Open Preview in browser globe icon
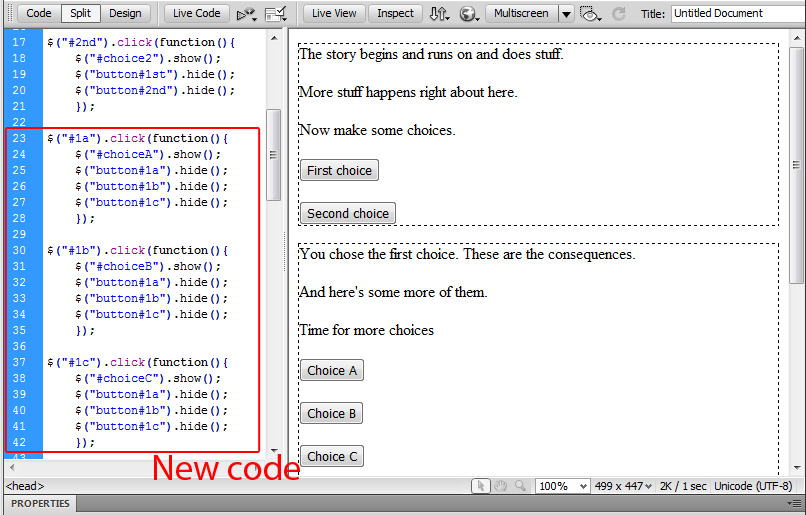This screenshot has width=806, height=515. tap(469, 14)
